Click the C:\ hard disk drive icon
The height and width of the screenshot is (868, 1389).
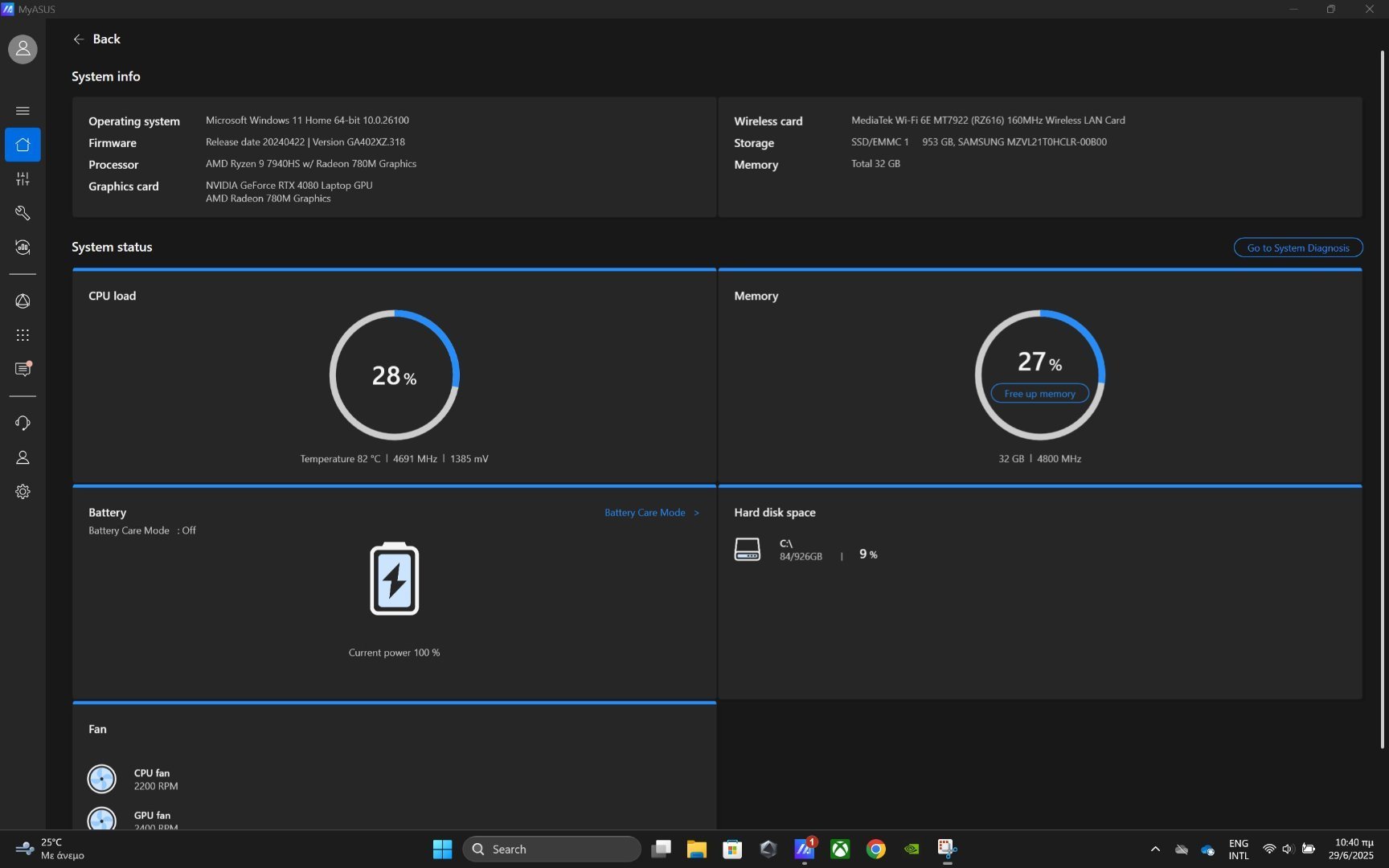pos(748,550)
